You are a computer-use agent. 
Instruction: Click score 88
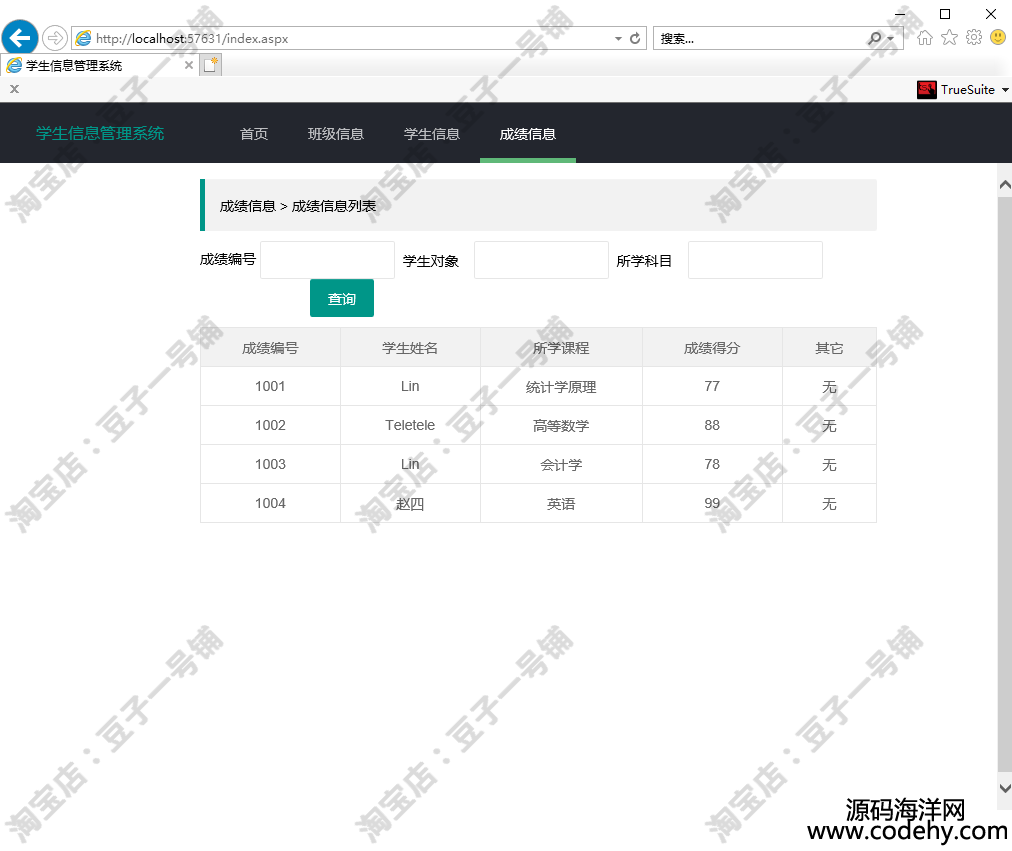(712, 425)
